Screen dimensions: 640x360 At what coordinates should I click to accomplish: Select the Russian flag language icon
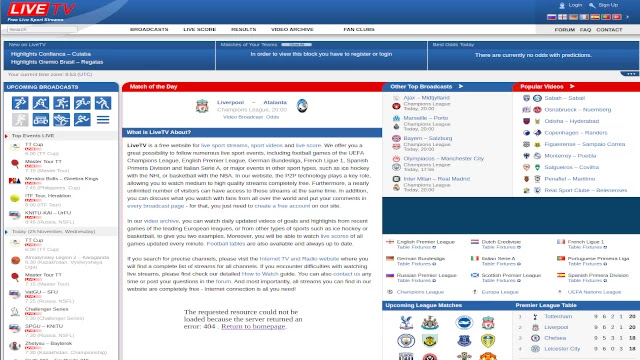pyautogui.click(x=551, y=17)
